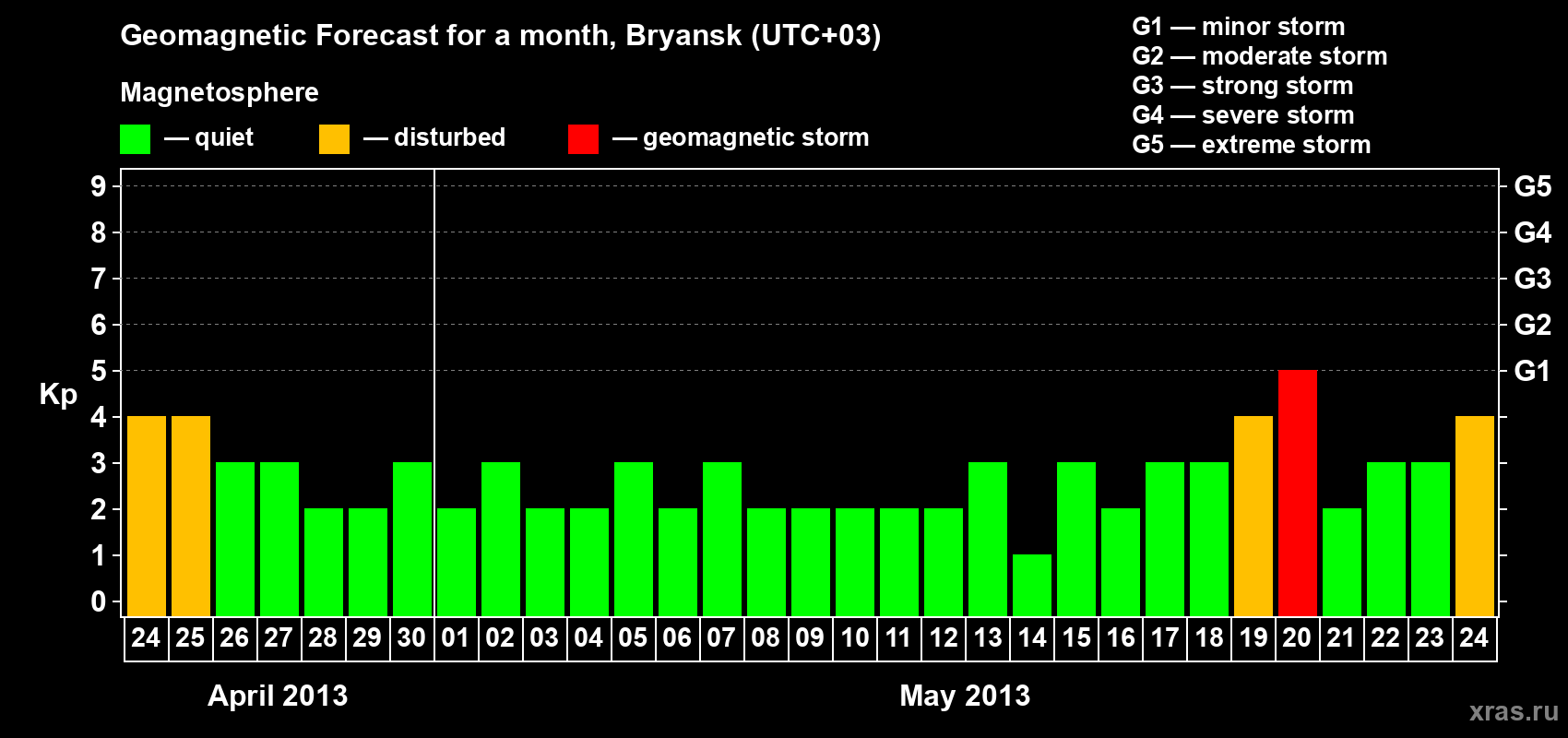Click the orange disturbed legend swatch

tap(334, 139)
